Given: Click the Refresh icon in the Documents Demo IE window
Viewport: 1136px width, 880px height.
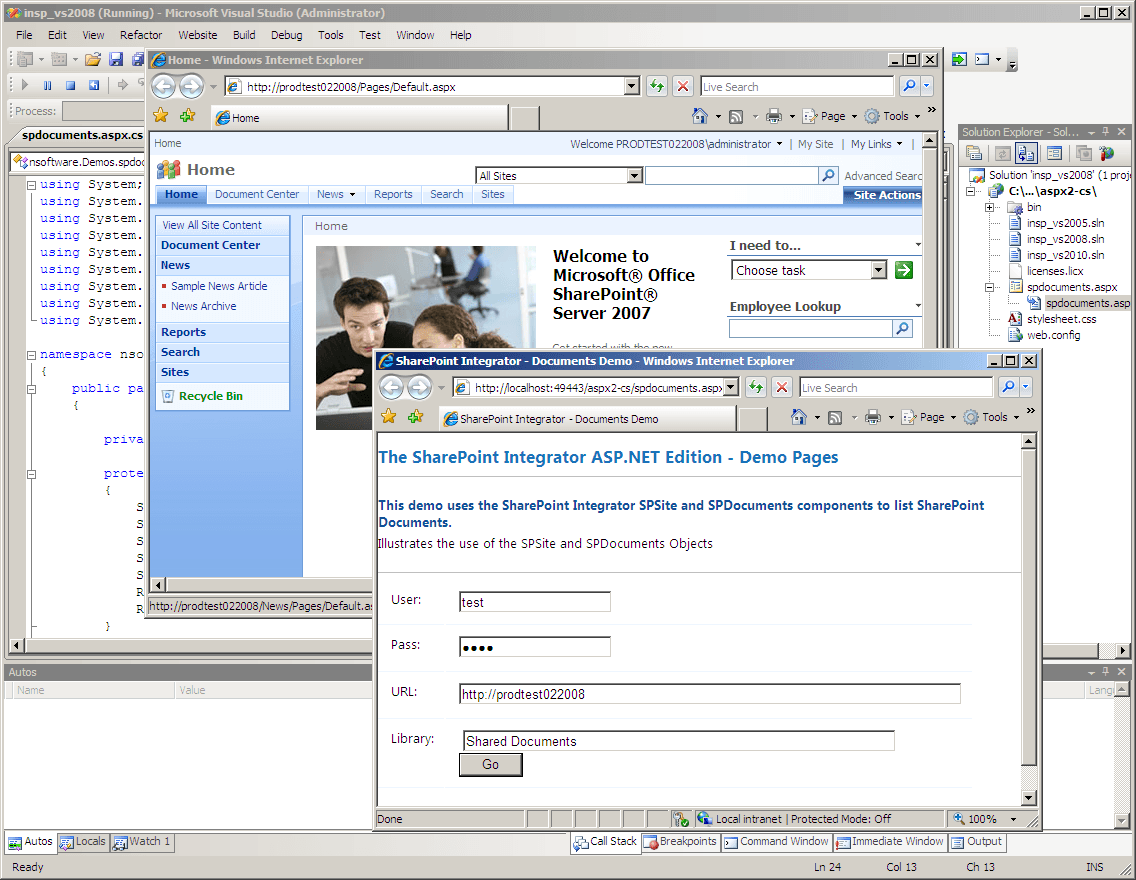Looking at the screenshot, I should [756, 387].
